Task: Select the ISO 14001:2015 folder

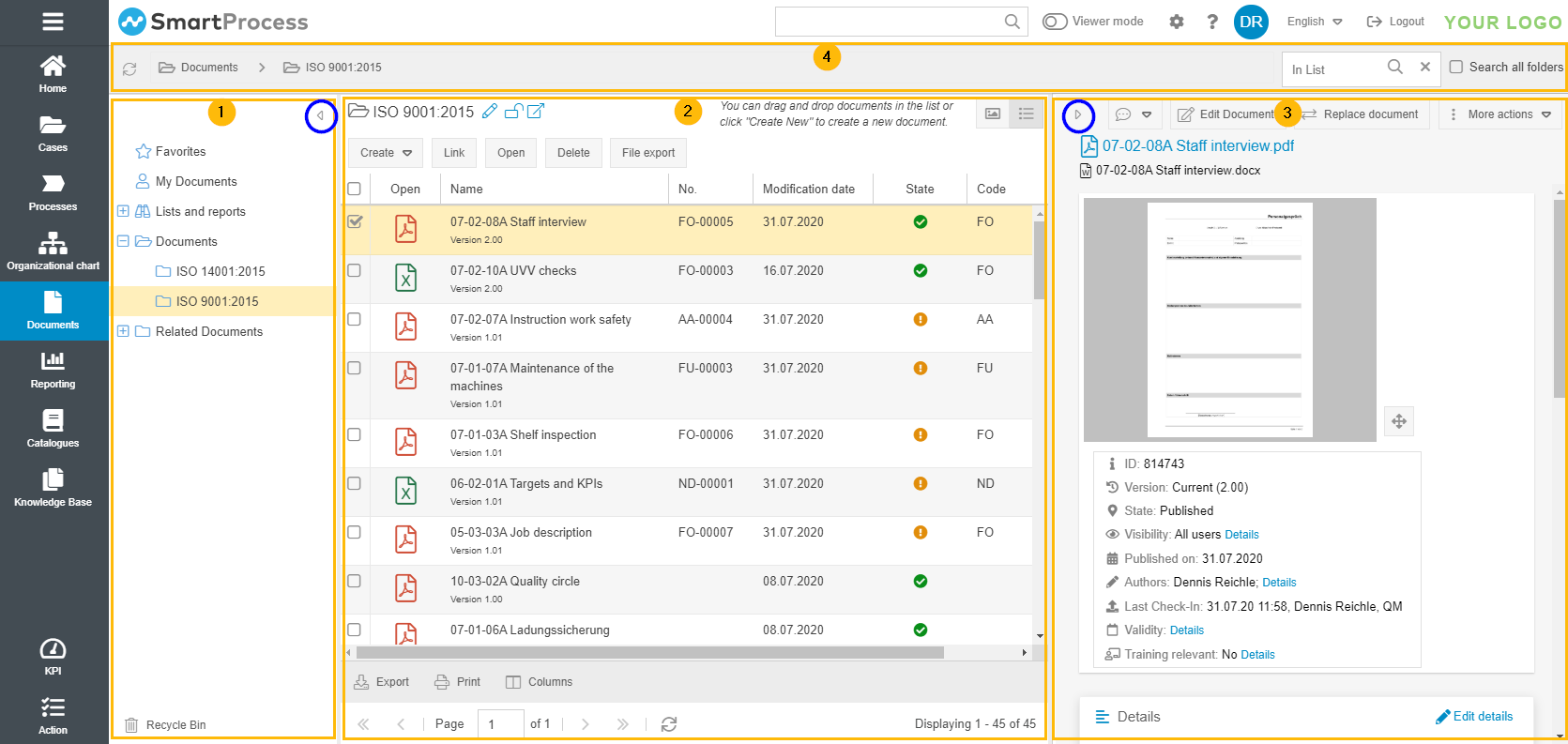Action: click(221, 271)
